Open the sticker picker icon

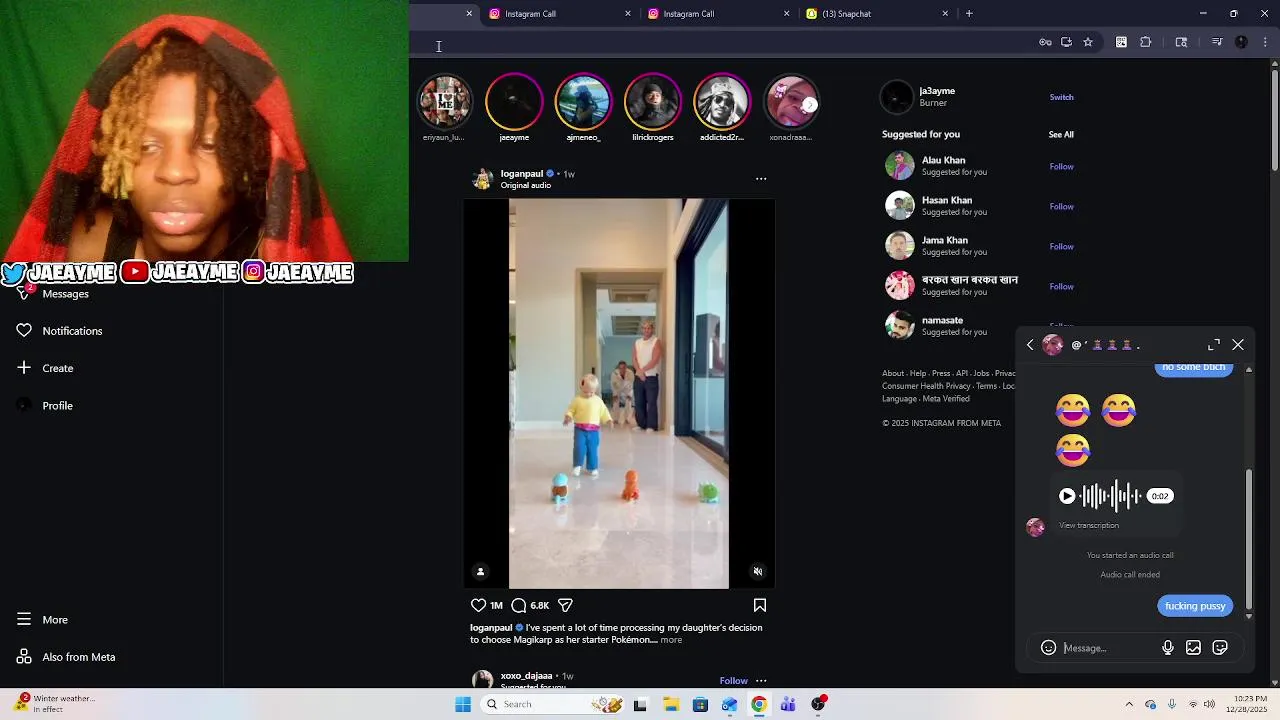point(1220,648)
